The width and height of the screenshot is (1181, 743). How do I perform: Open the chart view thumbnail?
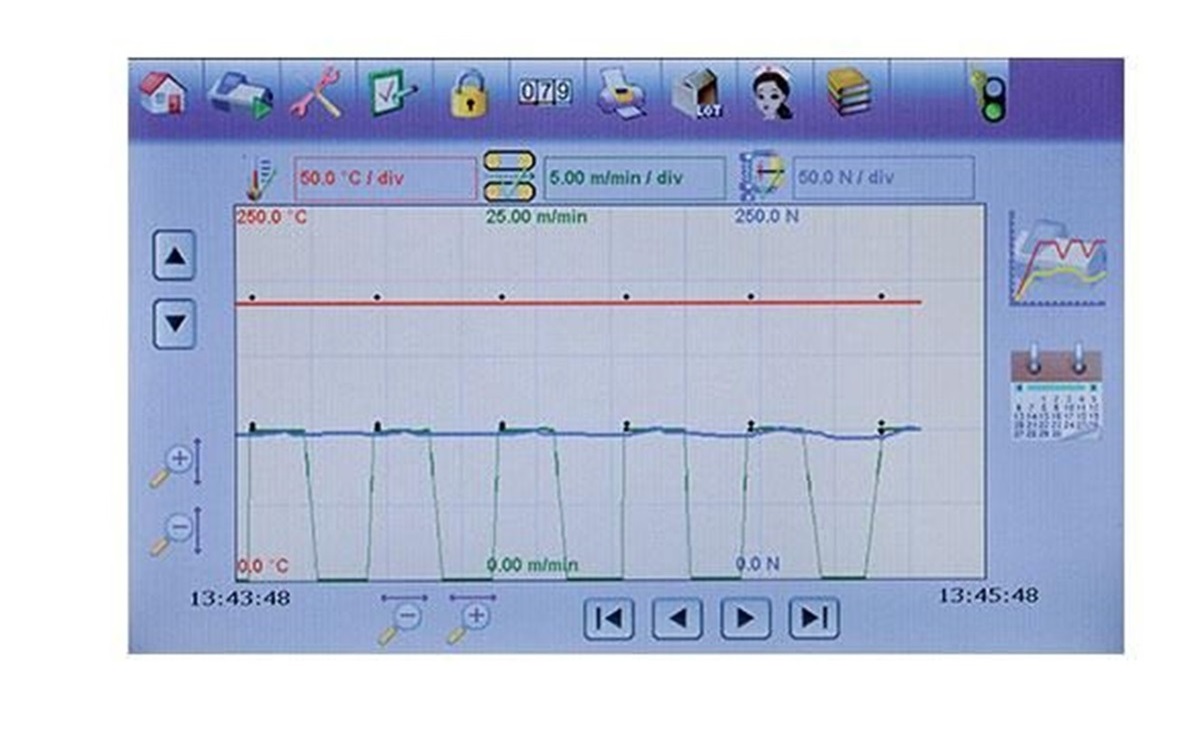[1057, 258]
